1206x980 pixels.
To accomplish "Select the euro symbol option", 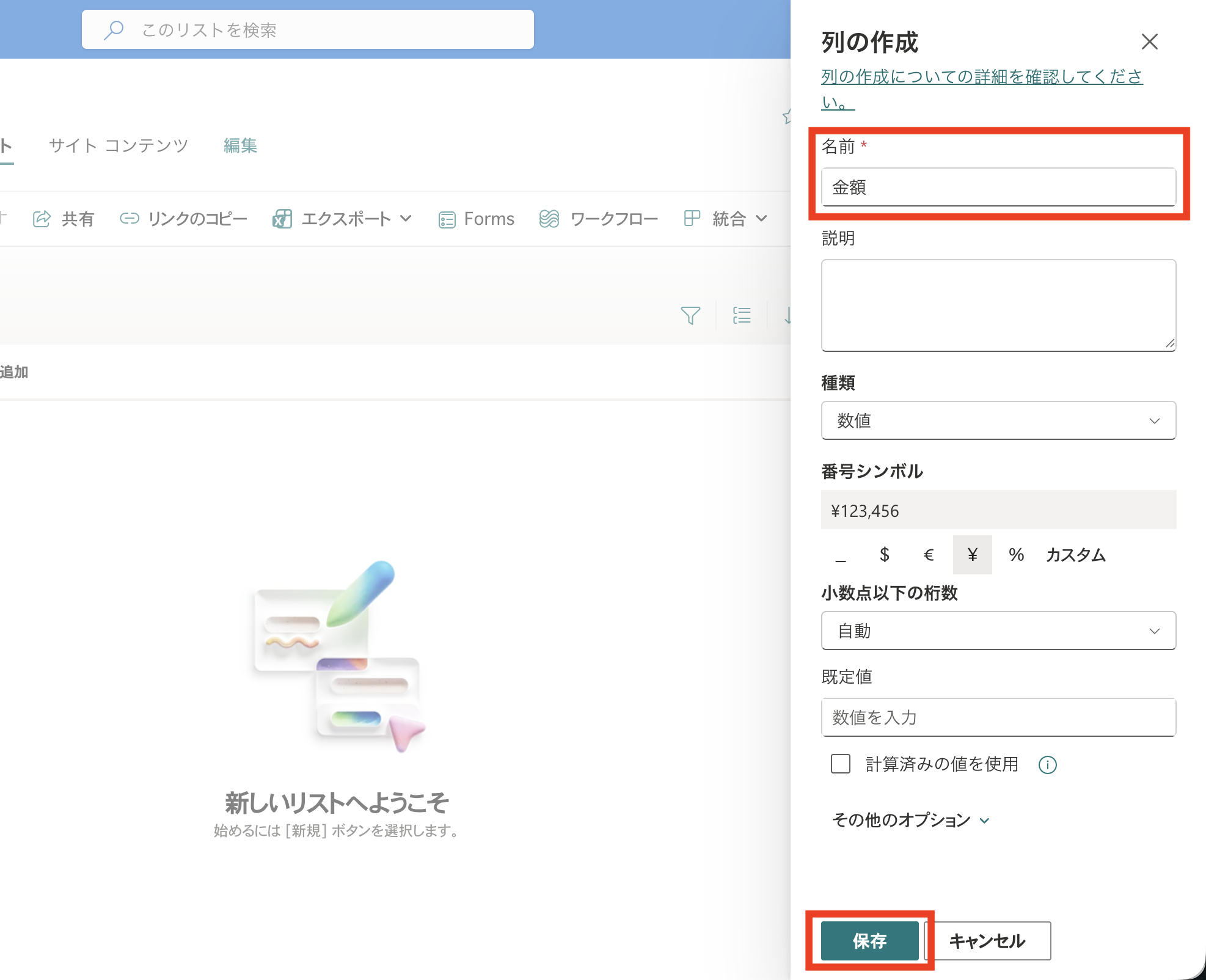I will [x=929, y=555].
